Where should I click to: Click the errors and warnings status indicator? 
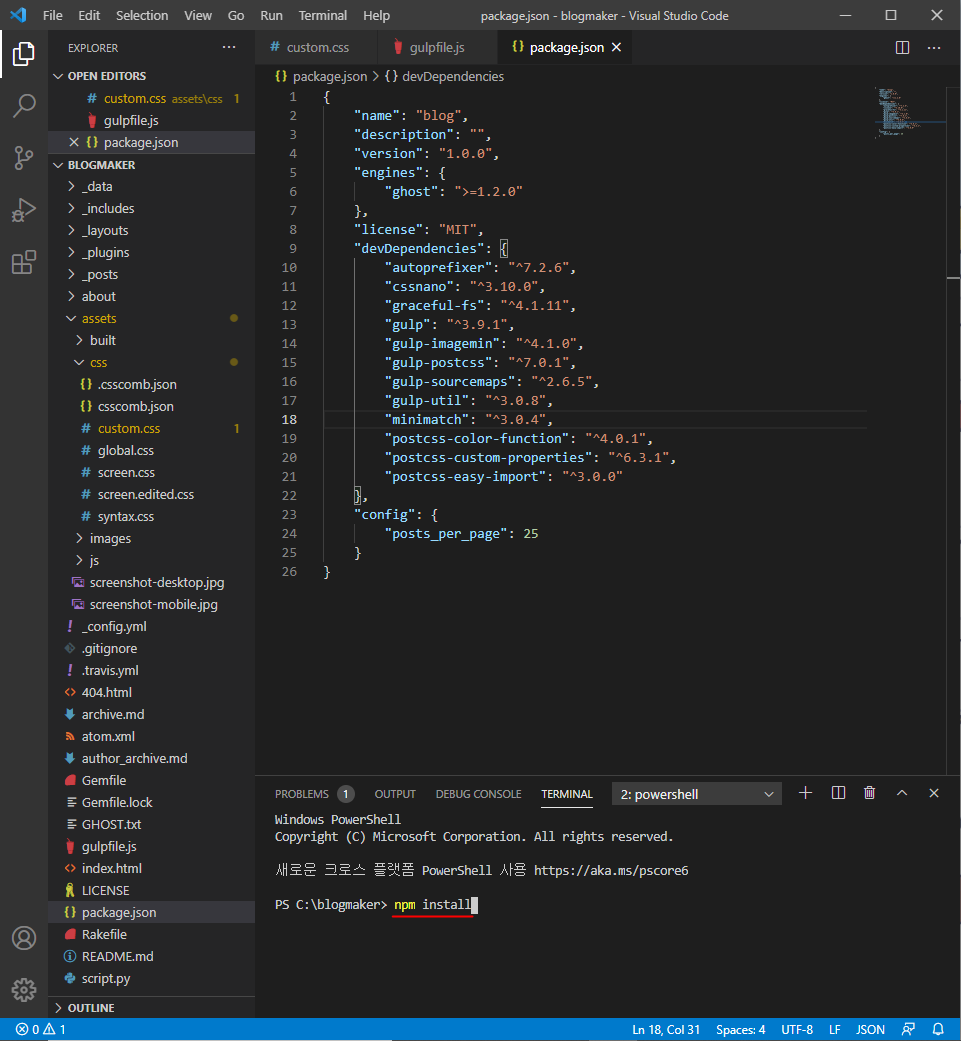[x=40, y=1029]
